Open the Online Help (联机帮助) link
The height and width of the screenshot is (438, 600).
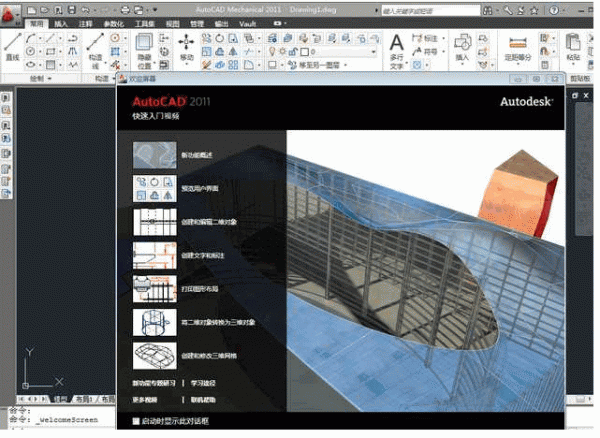[203, 400]
